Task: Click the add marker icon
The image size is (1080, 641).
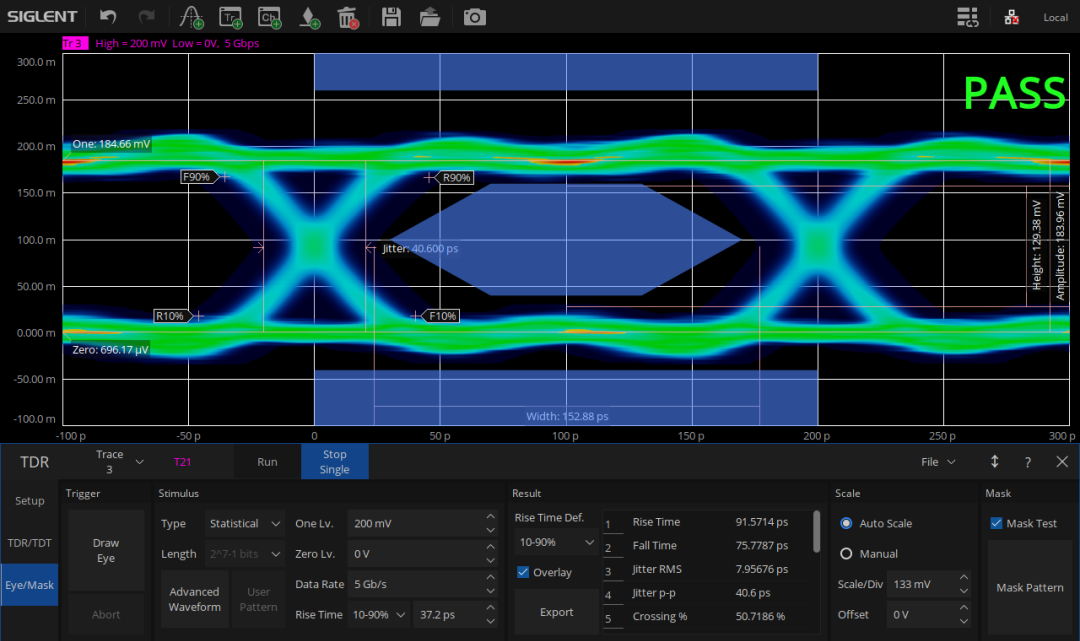Action: tap(309, 17)
